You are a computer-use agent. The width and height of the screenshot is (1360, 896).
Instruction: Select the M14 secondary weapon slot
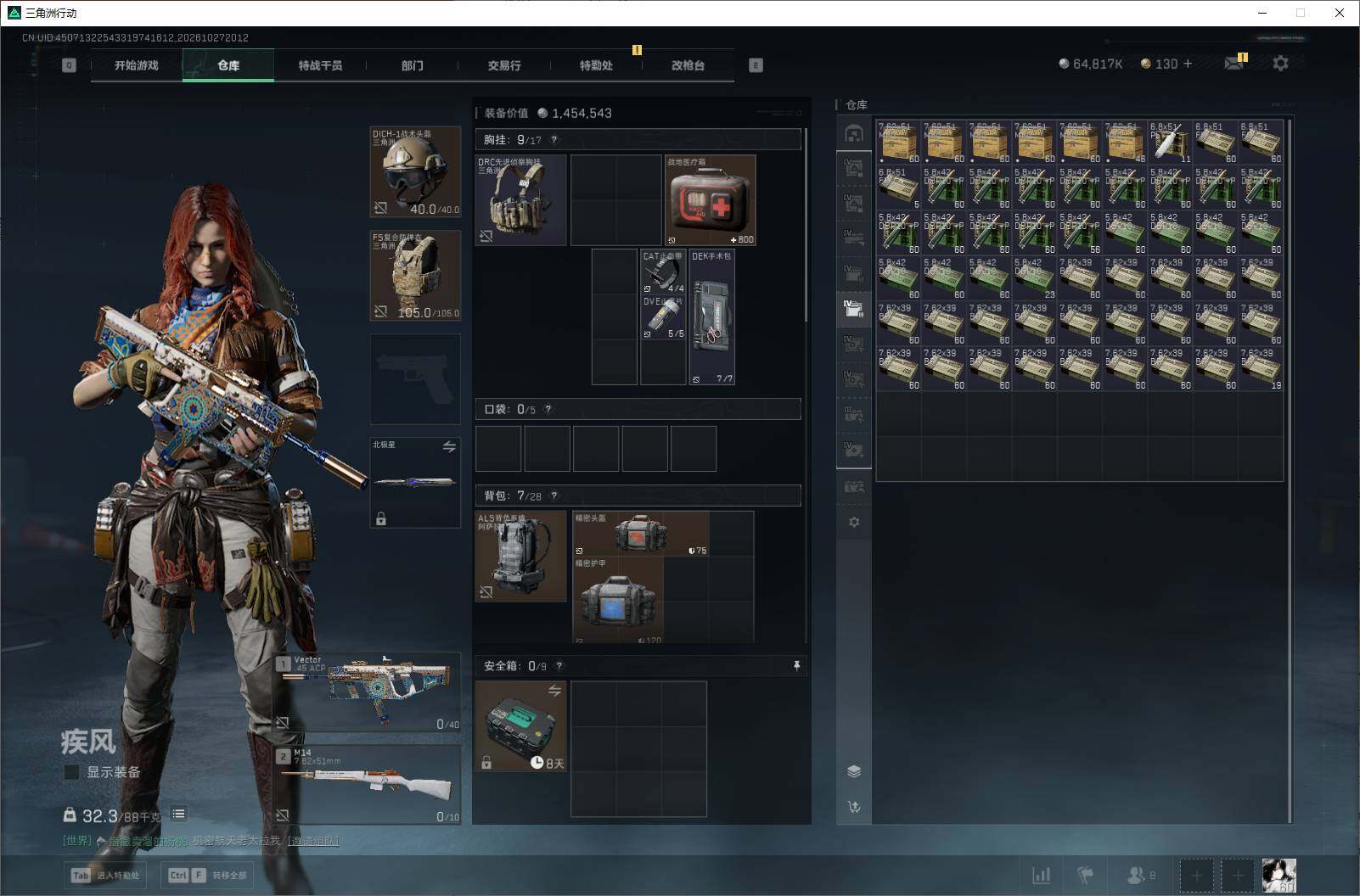tap(367, 785)
